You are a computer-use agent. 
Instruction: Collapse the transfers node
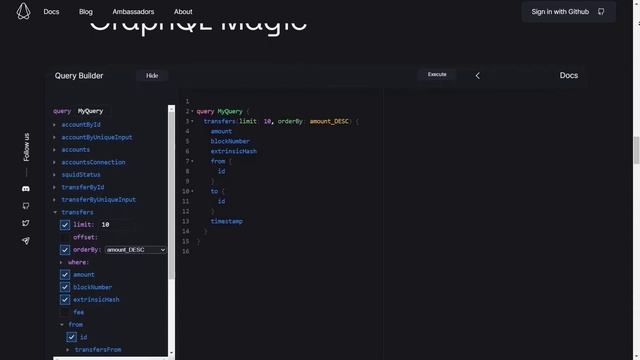click(55, 212)
